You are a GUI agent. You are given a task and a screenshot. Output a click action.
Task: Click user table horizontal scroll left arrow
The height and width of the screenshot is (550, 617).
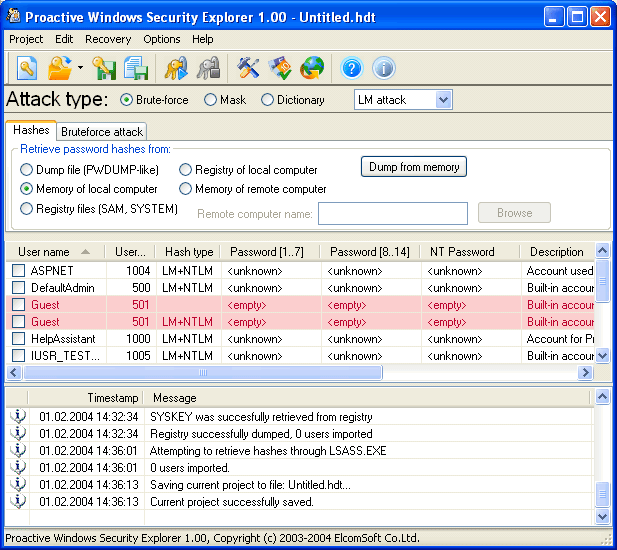pos(14,373)
